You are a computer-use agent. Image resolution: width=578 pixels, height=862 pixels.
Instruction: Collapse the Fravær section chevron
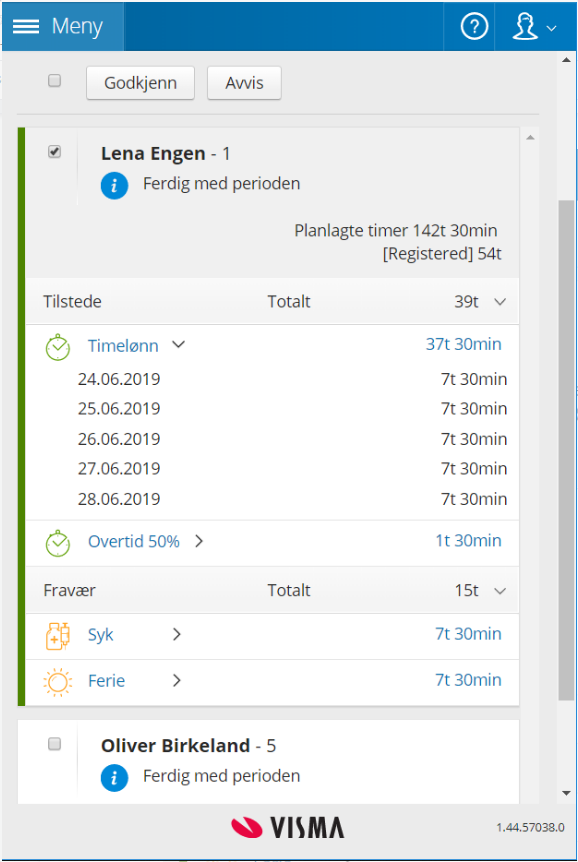pos(500,591)
